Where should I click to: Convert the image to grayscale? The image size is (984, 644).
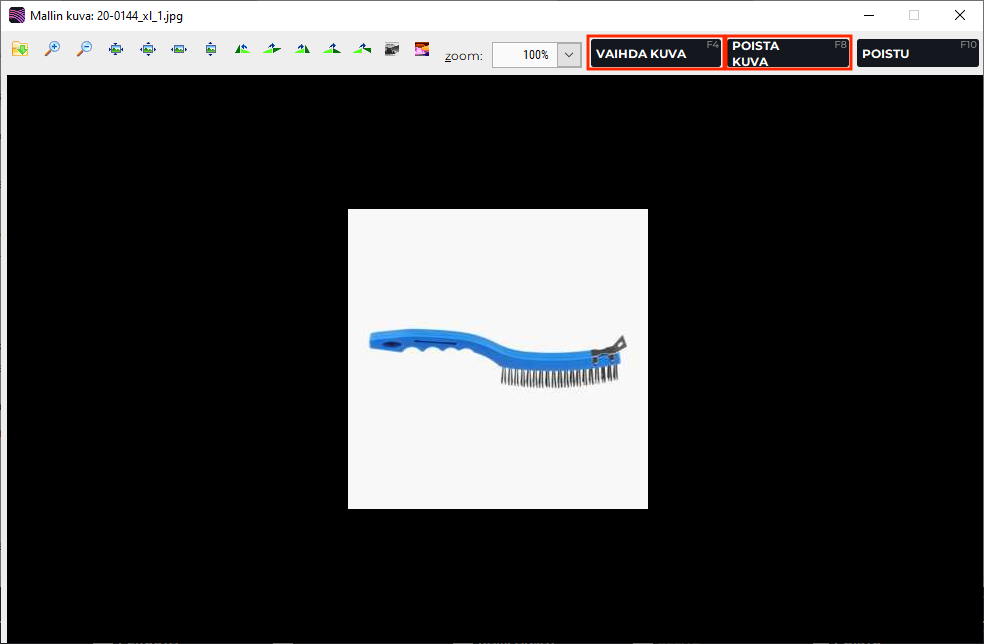pyautogui.click(x=391, y=48)
